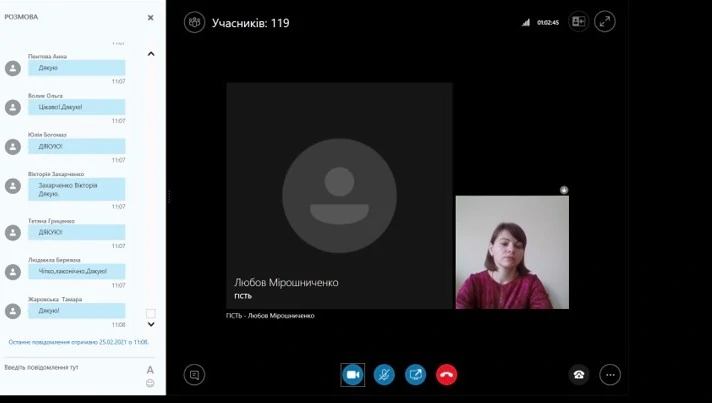This screenshot has height=403, width=712.
Task: Toggle the muted microphone button
Action: click(x=384, y=374)
